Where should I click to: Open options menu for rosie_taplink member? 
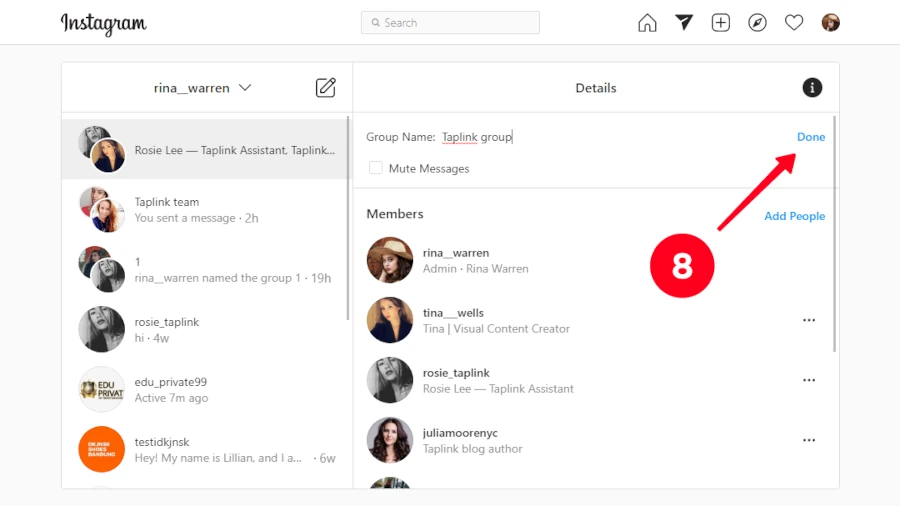tap(809, 380)
